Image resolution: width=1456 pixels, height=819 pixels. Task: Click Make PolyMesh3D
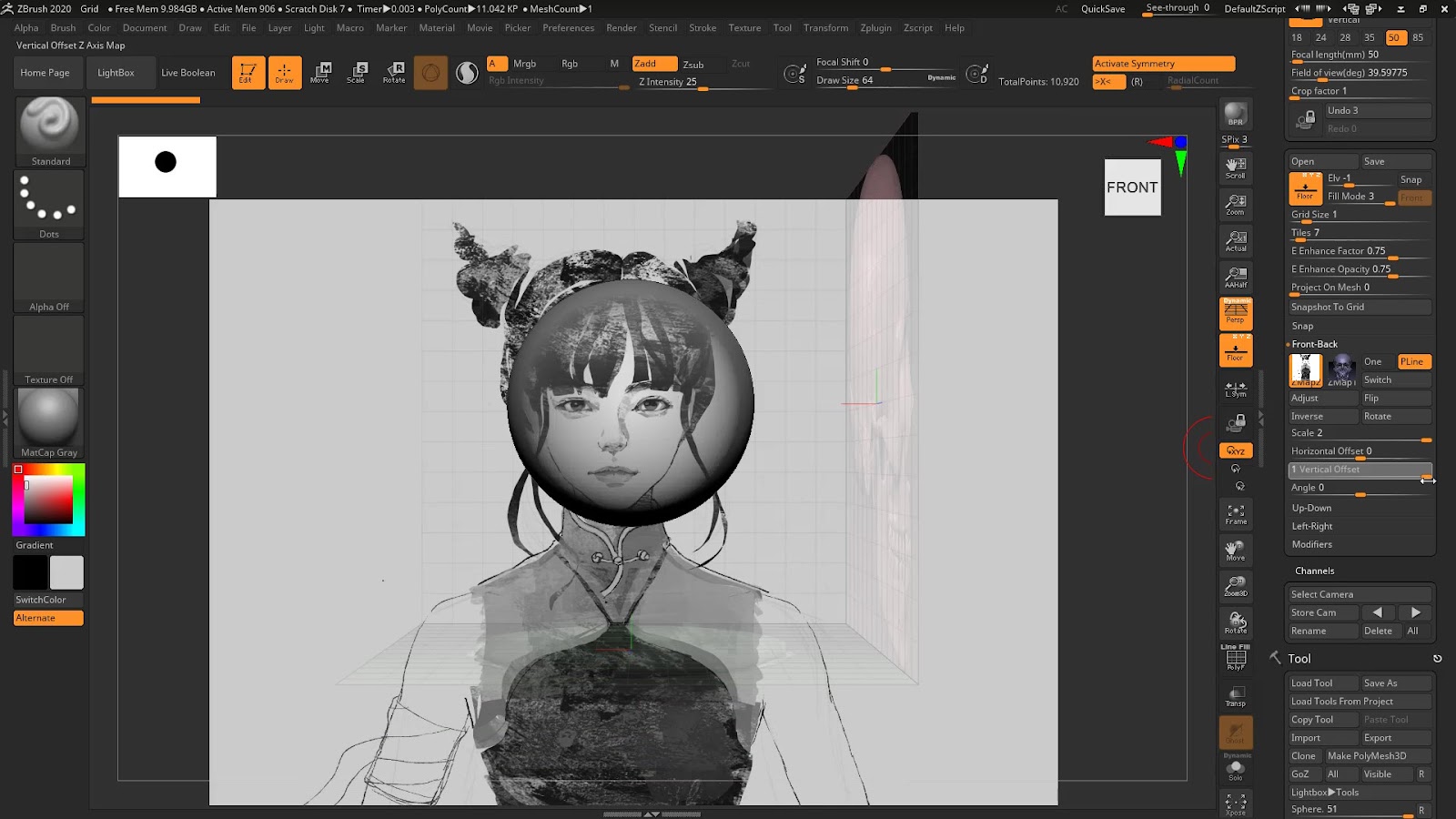1378,756
